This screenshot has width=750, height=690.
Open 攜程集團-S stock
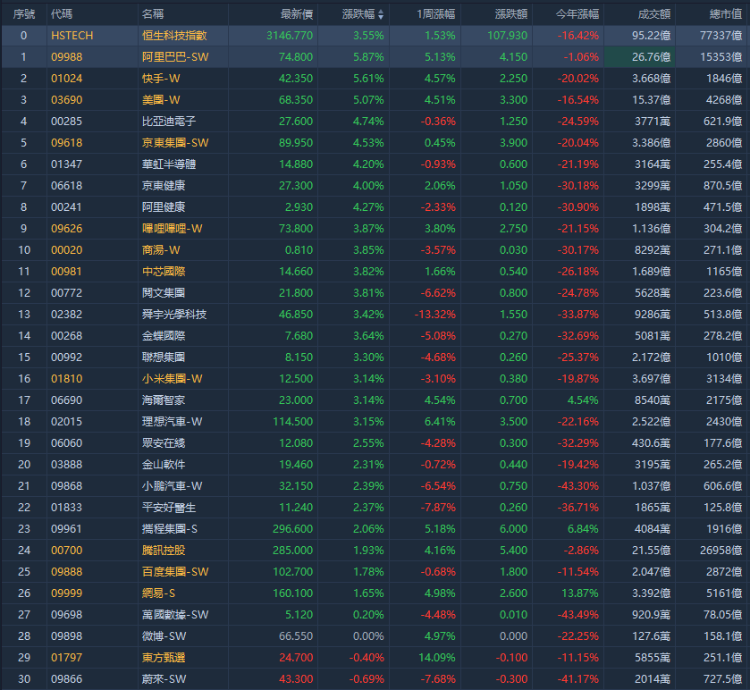170,529
